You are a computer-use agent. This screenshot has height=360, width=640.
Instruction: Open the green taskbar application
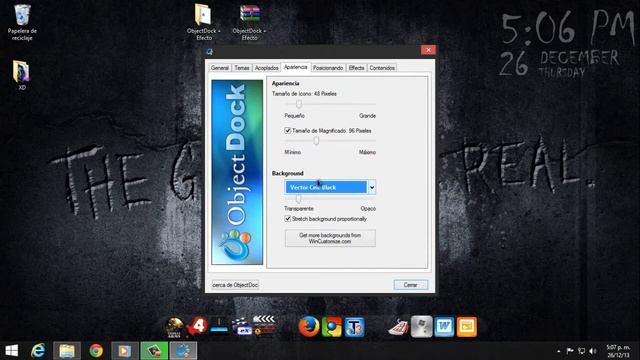[154, 351]
